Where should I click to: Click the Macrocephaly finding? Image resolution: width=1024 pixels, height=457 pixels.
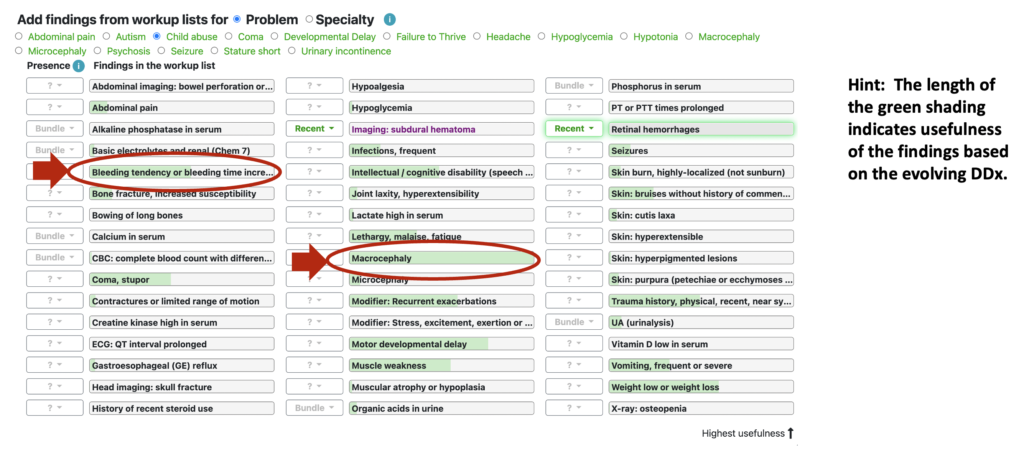[441, 259]
